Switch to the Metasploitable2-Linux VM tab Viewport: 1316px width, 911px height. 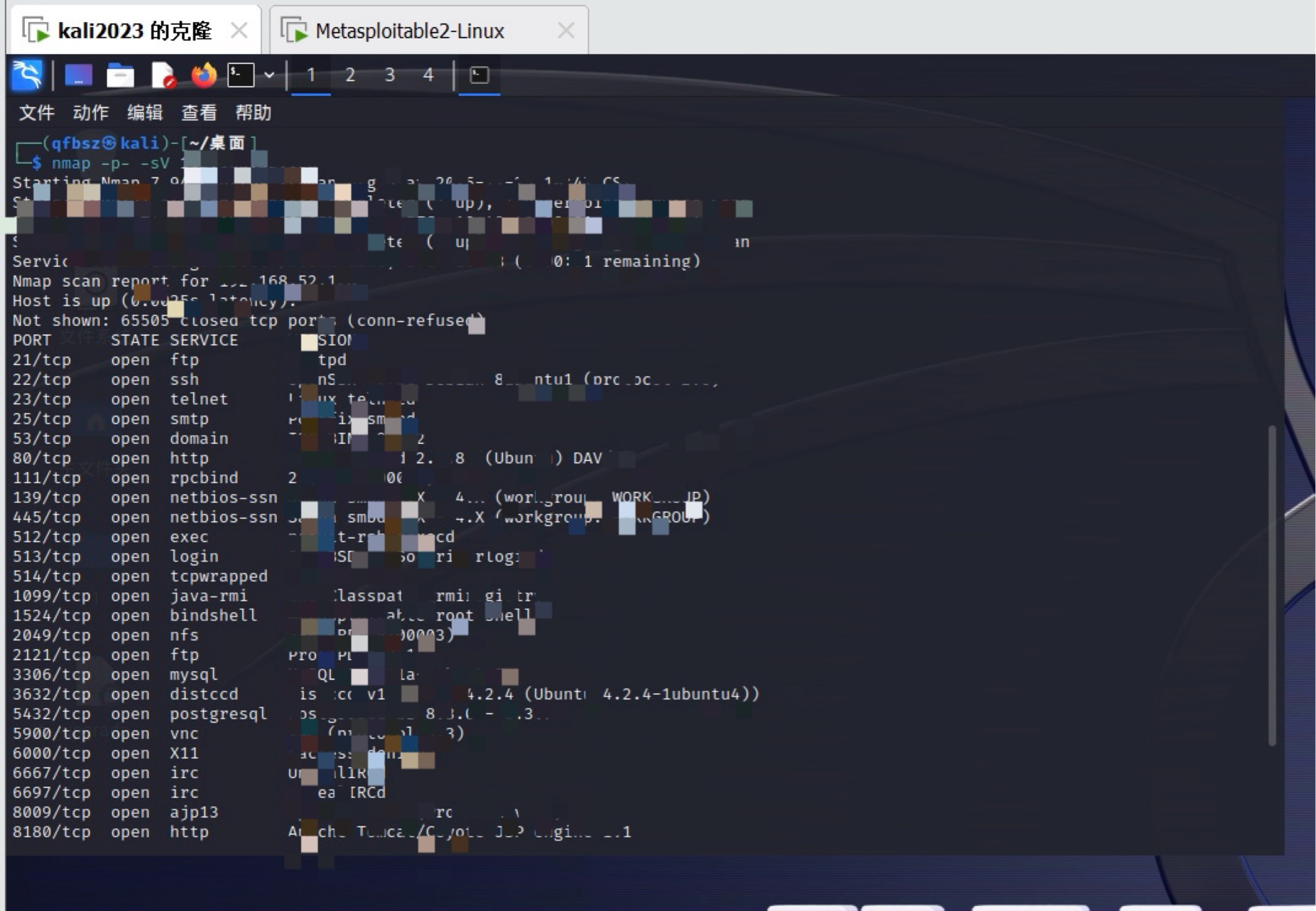click(x=411, y=30)
